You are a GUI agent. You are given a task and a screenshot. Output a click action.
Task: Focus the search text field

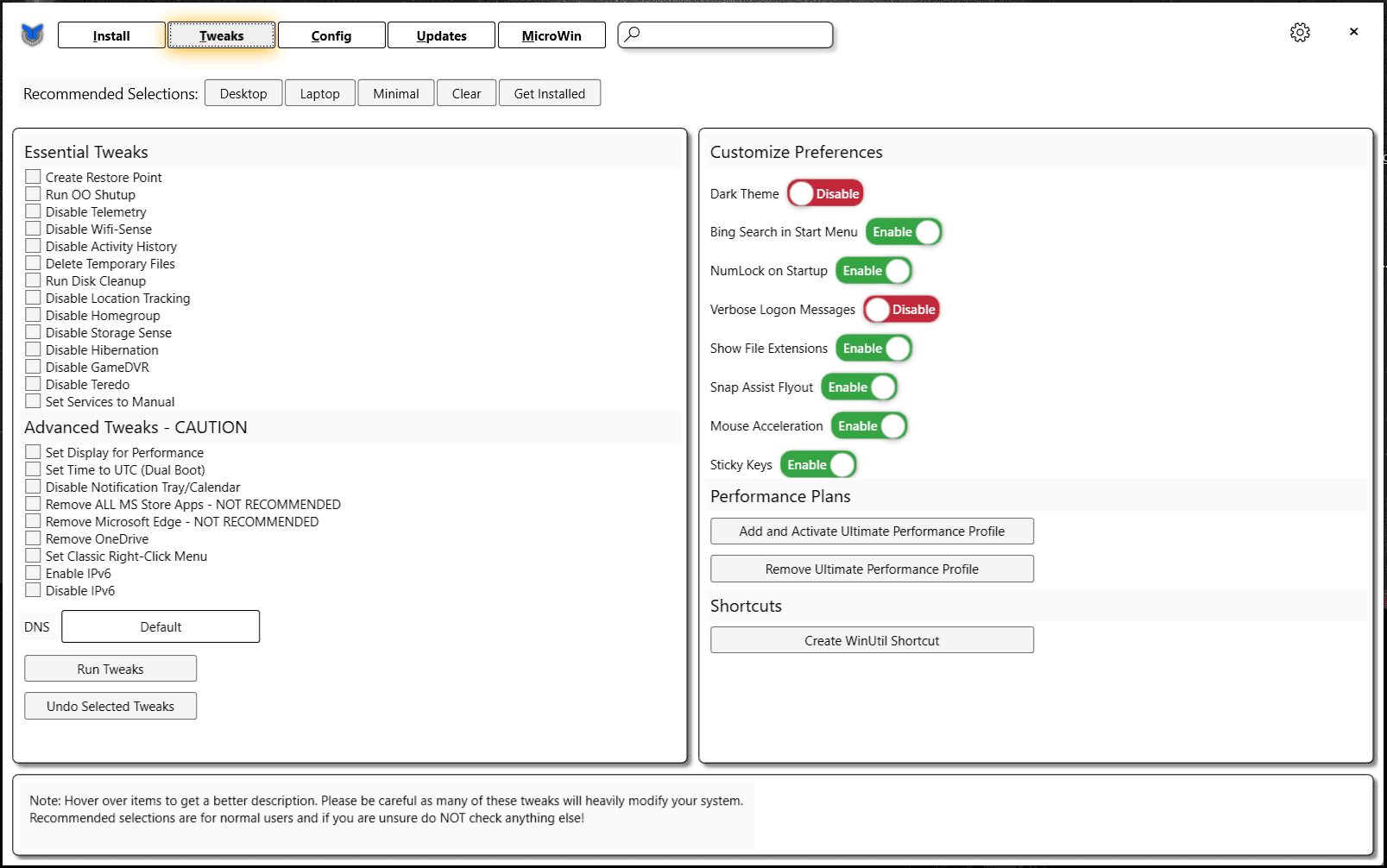pos(735,35)
